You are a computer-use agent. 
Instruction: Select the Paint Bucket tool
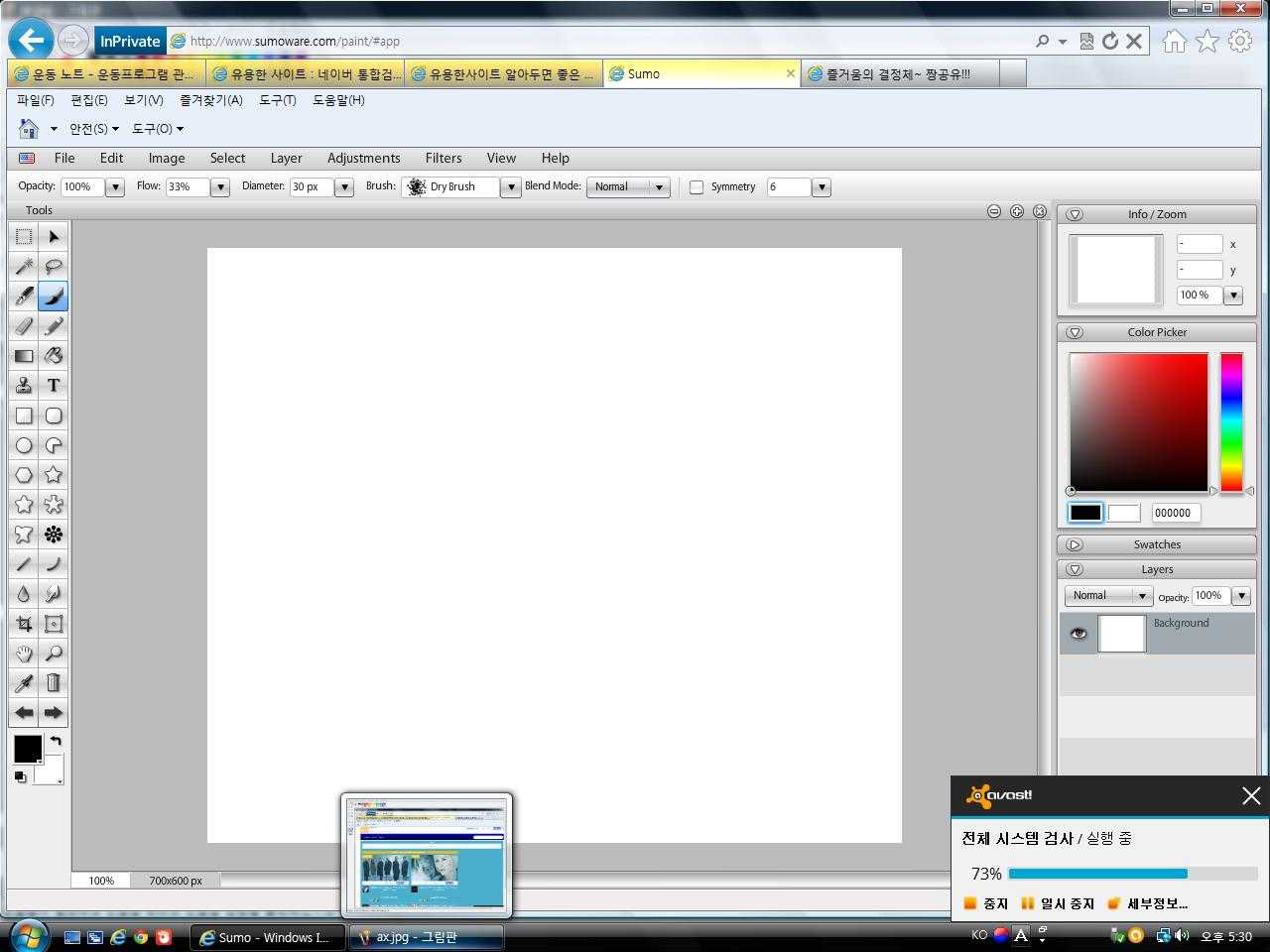click(54, 356)
